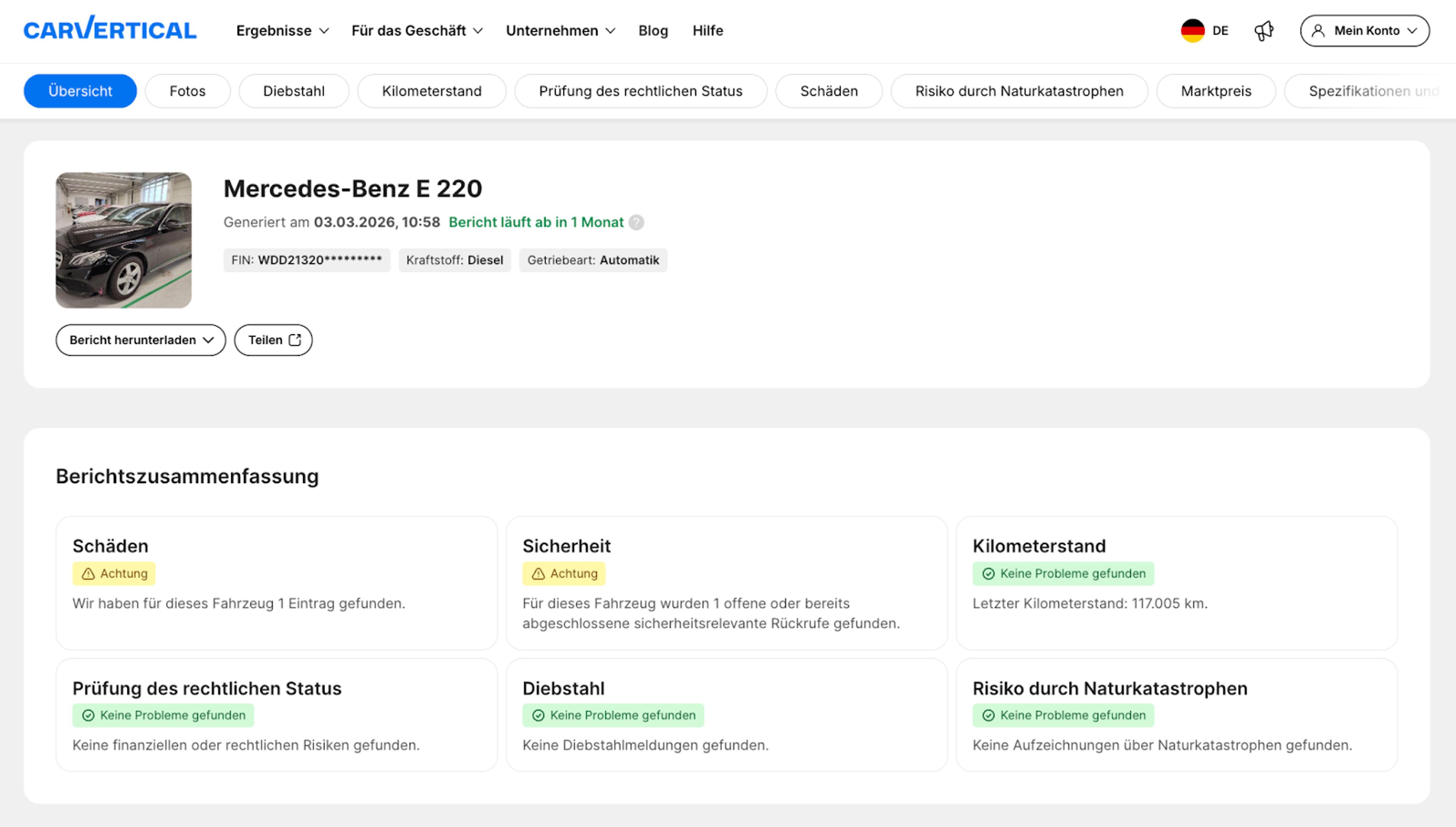The width and height of the screenshot is (1456, 827).
Task: Go to the Marktpreis tab
Action: pos(1216,91)
